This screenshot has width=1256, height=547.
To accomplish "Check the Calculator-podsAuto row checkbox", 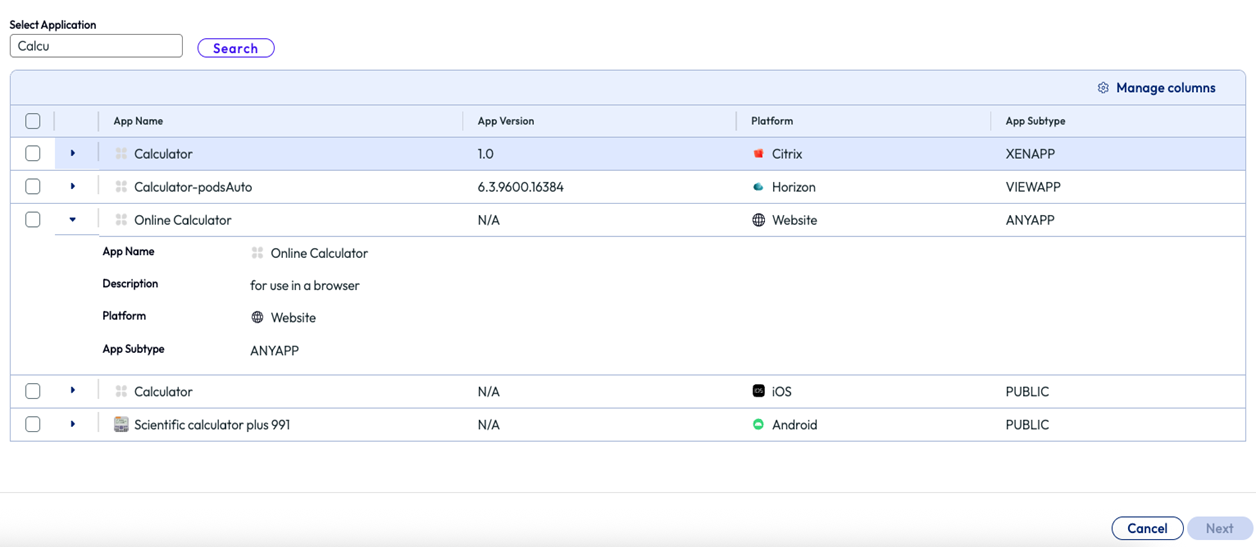I will click(x=33, y=187).
